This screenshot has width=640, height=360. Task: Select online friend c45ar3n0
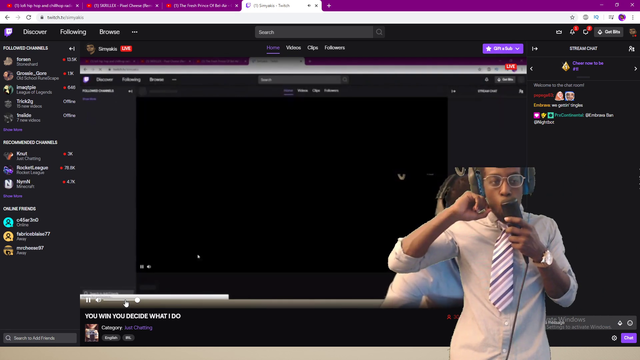[x=40, y=222]
